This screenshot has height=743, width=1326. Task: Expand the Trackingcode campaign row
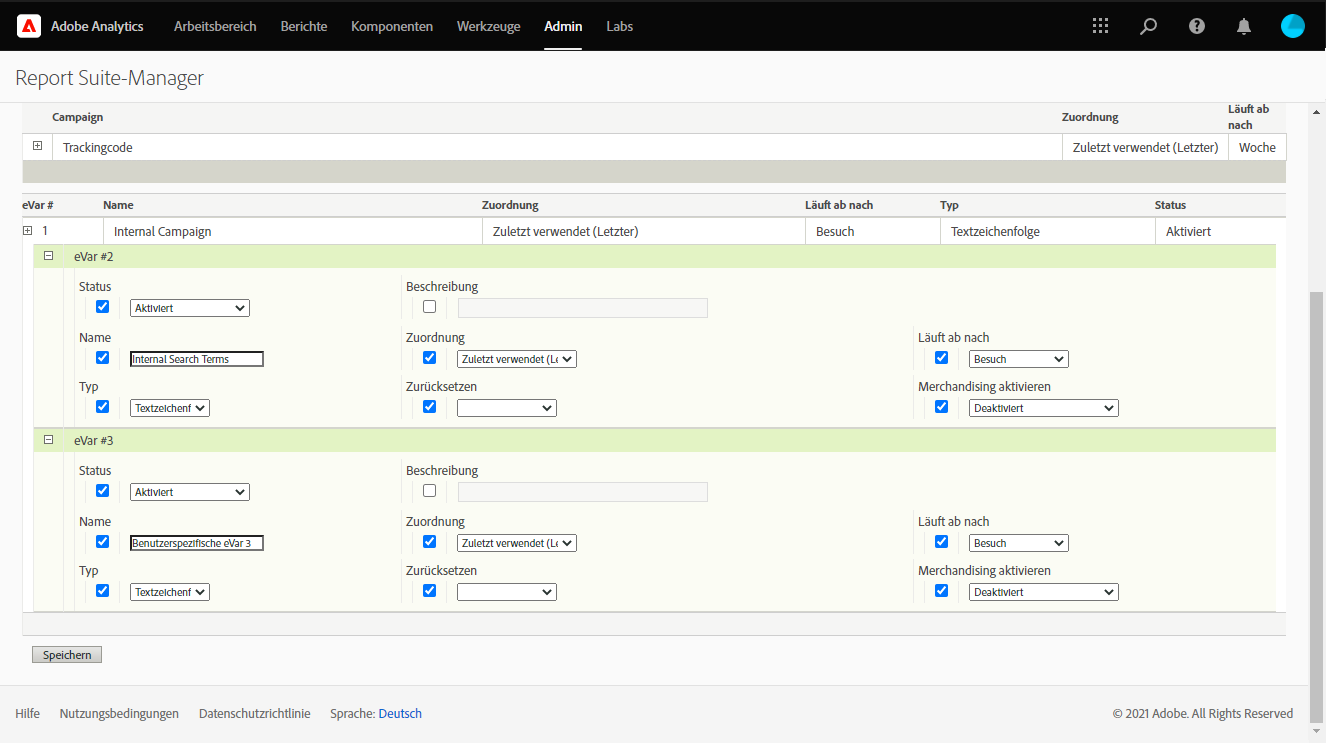pyautogui.click(x=37, y=146)
